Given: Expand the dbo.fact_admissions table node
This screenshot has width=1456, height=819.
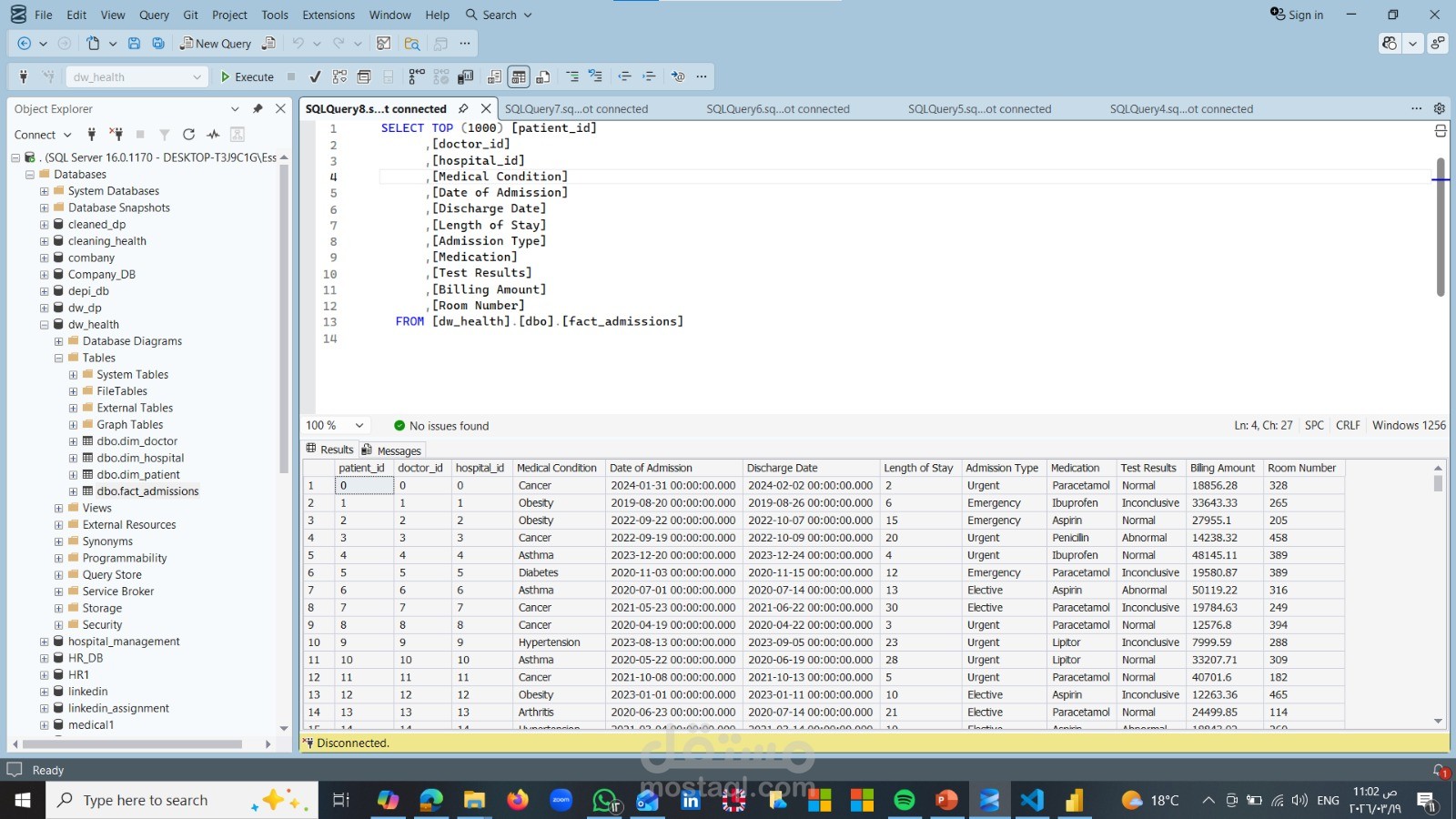Looking at the screenshot, I should [x=74, y=491].
